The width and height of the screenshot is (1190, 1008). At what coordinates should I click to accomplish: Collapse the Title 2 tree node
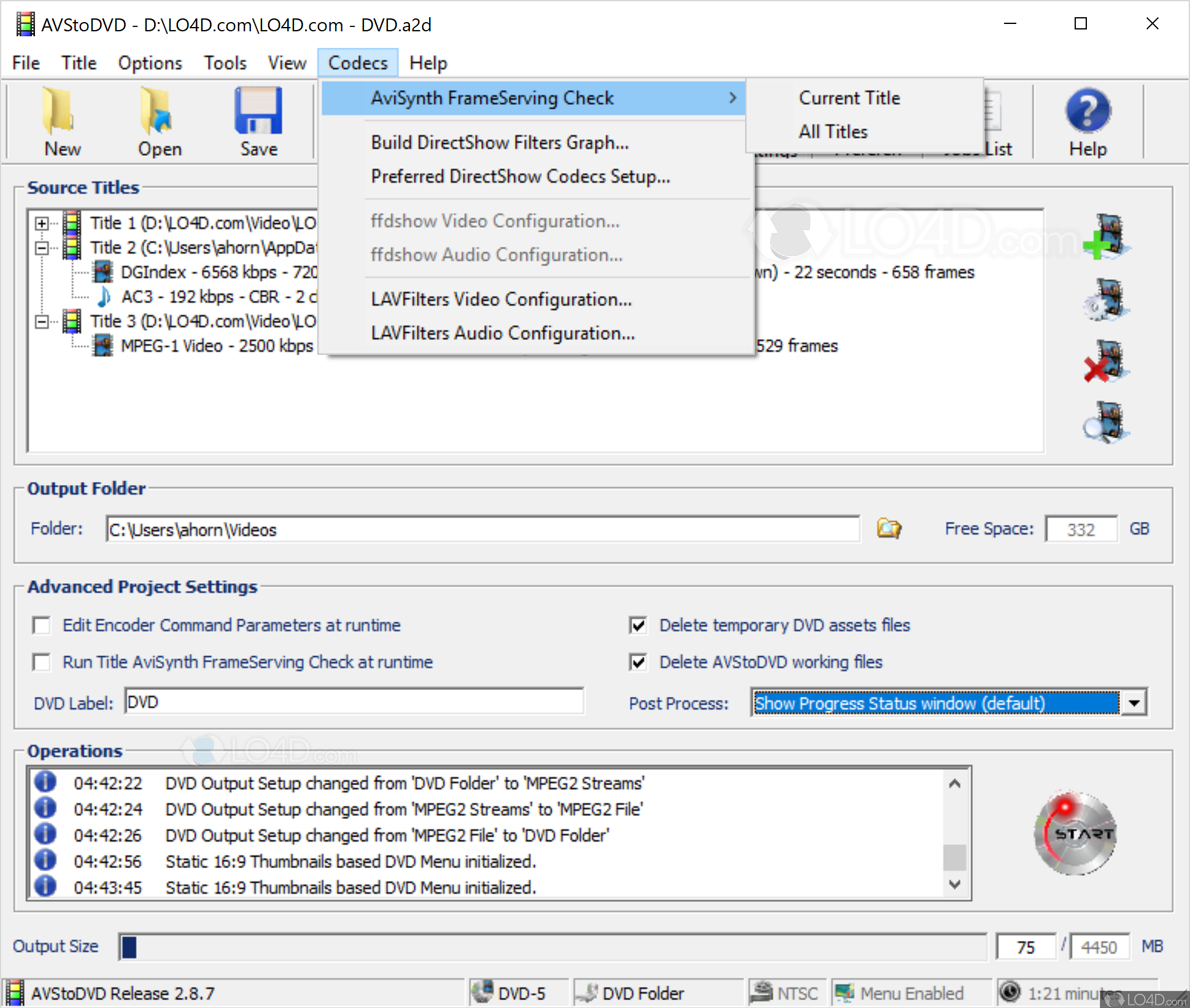coord(42,248)
